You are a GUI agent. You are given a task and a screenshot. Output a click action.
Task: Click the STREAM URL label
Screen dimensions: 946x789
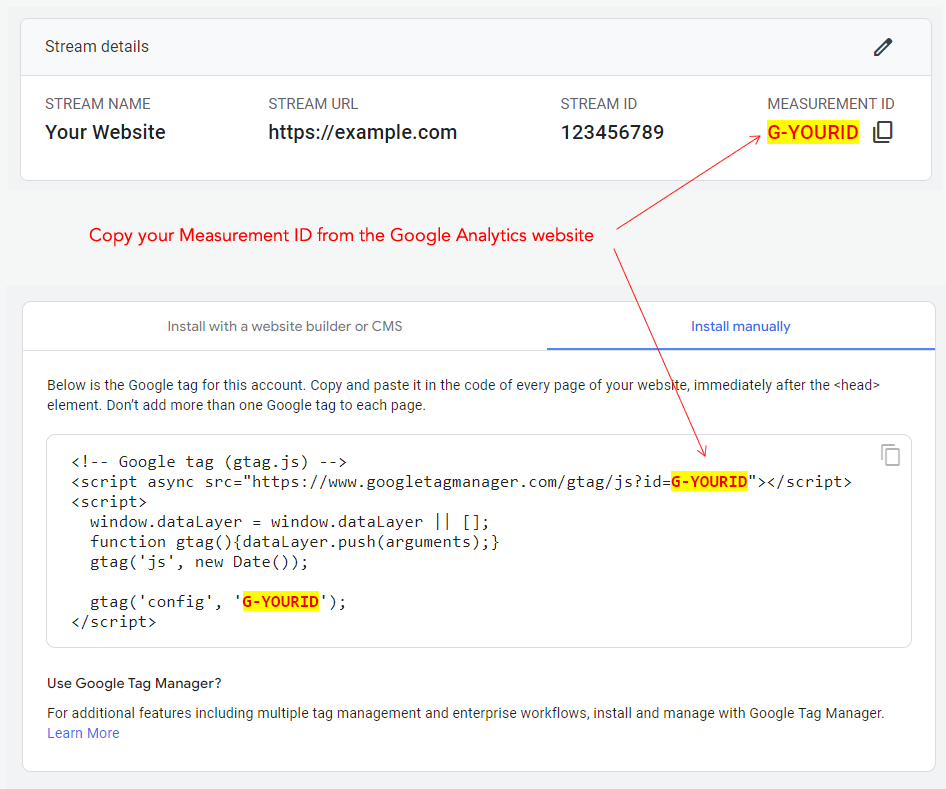(x=313, y=104)
